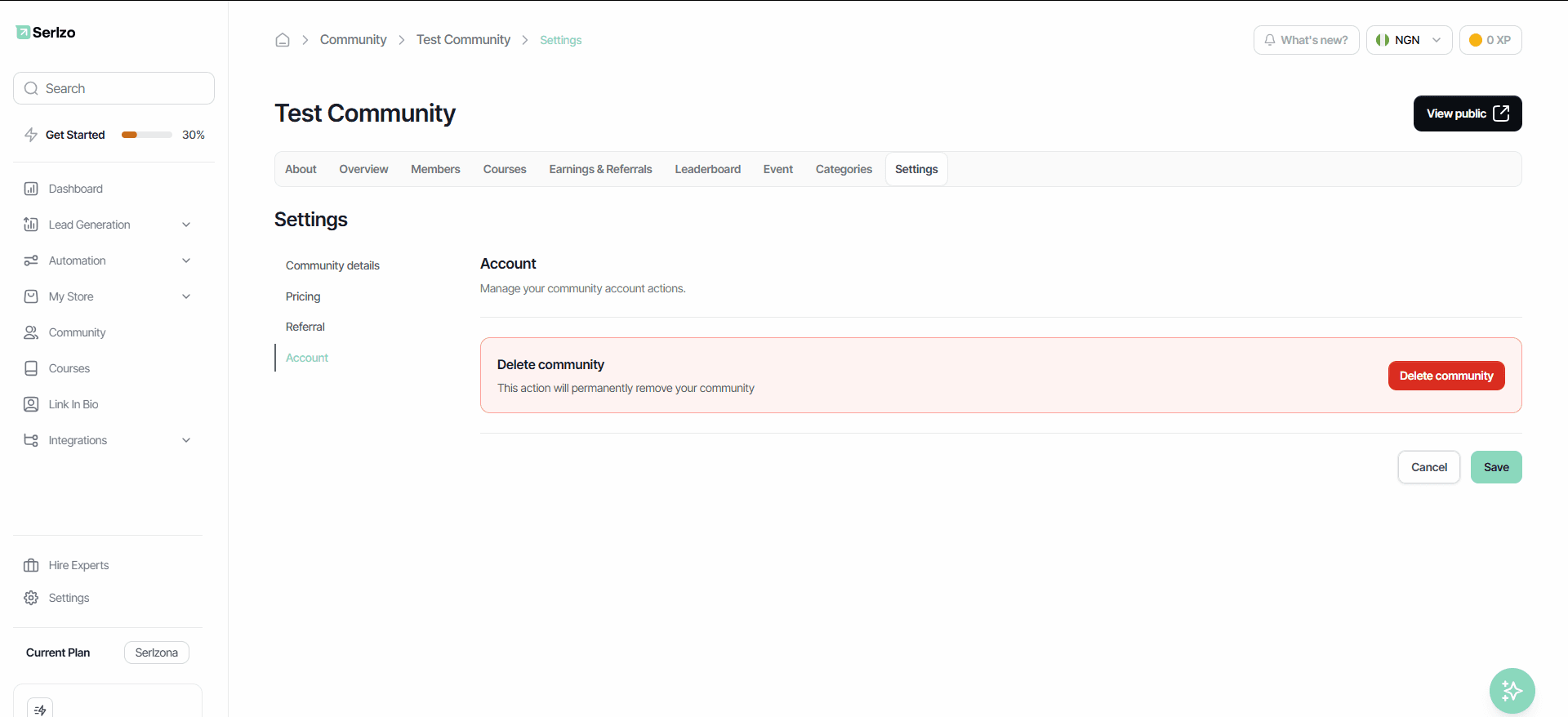Open Referral settings section
This screenshot has width=1568, height=717.
305,327
